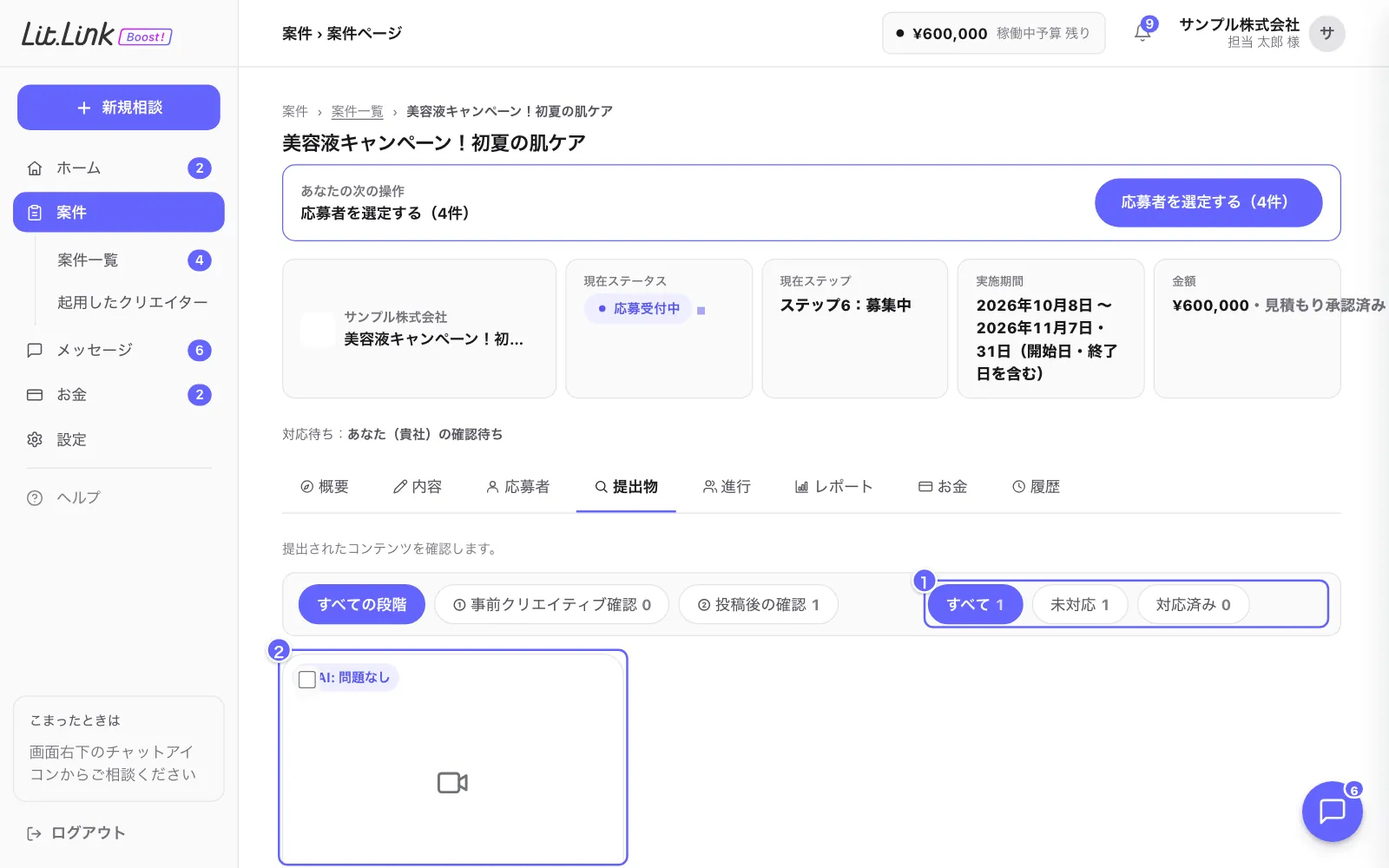Image resolution: width=1389 pixels, height=868 pixels.
Task: Open ヘルプ in the sidebar
Action: (119, 498)
